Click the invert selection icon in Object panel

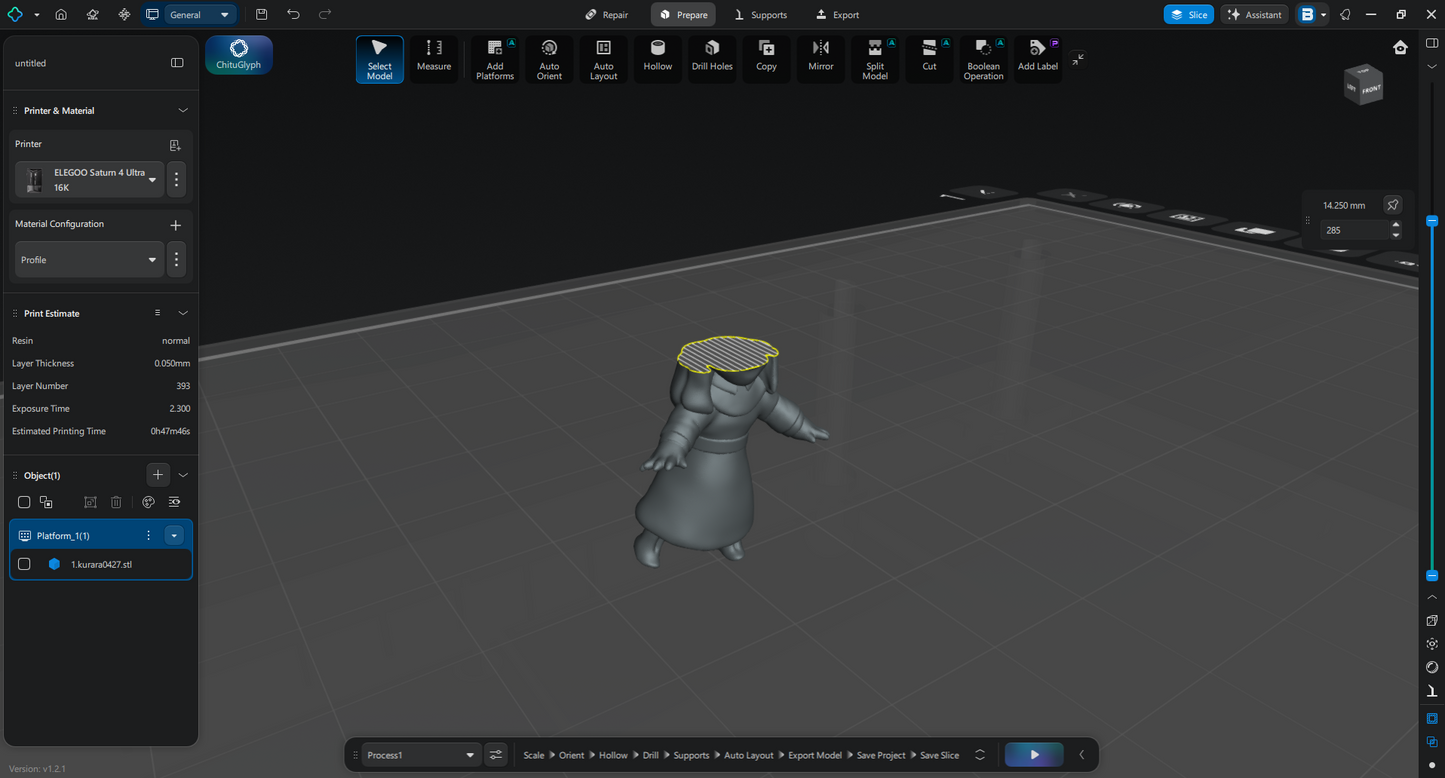(46, 502)
